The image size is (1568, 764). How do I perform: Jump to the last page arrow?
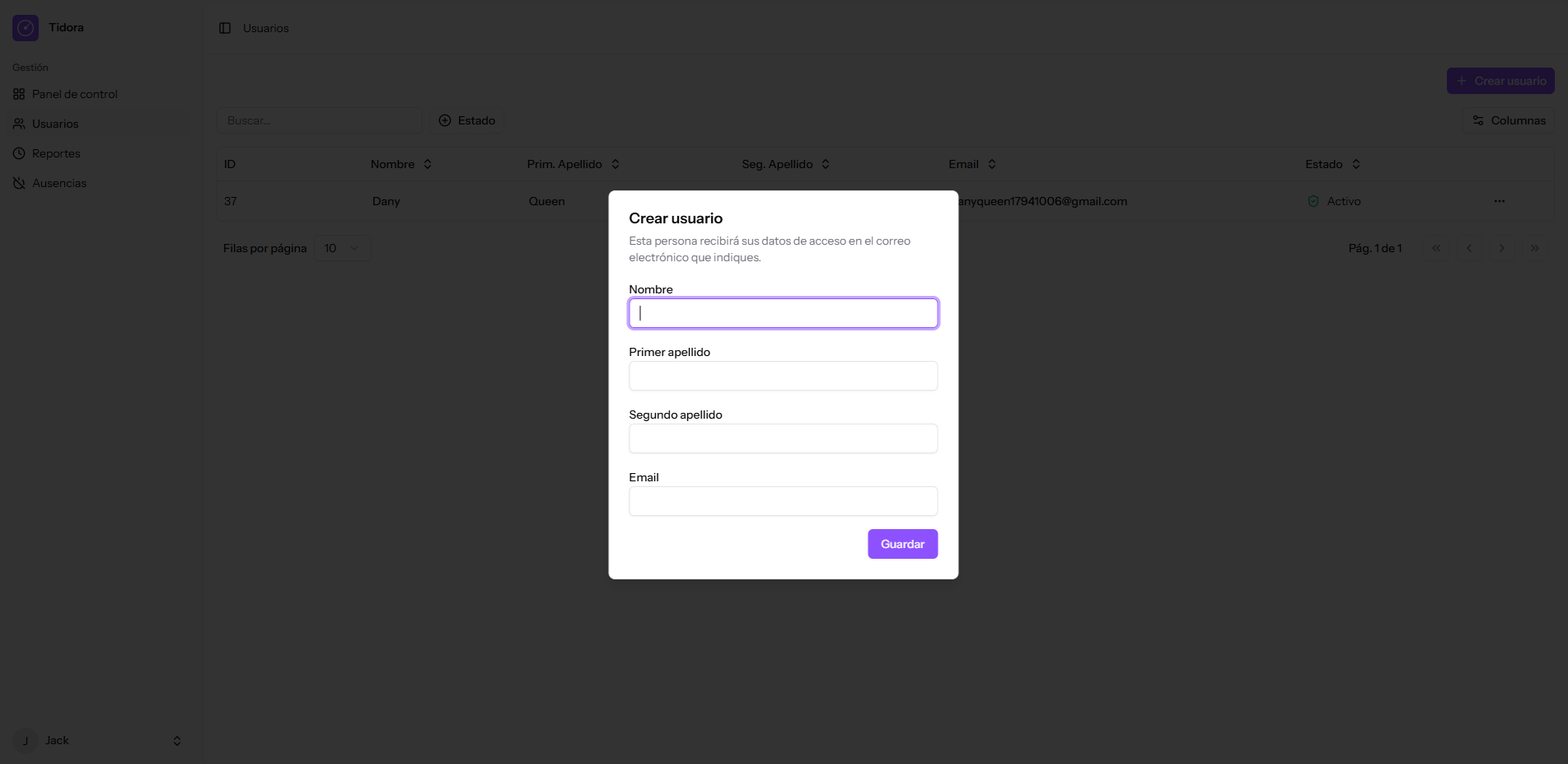tap(1534, 248)
